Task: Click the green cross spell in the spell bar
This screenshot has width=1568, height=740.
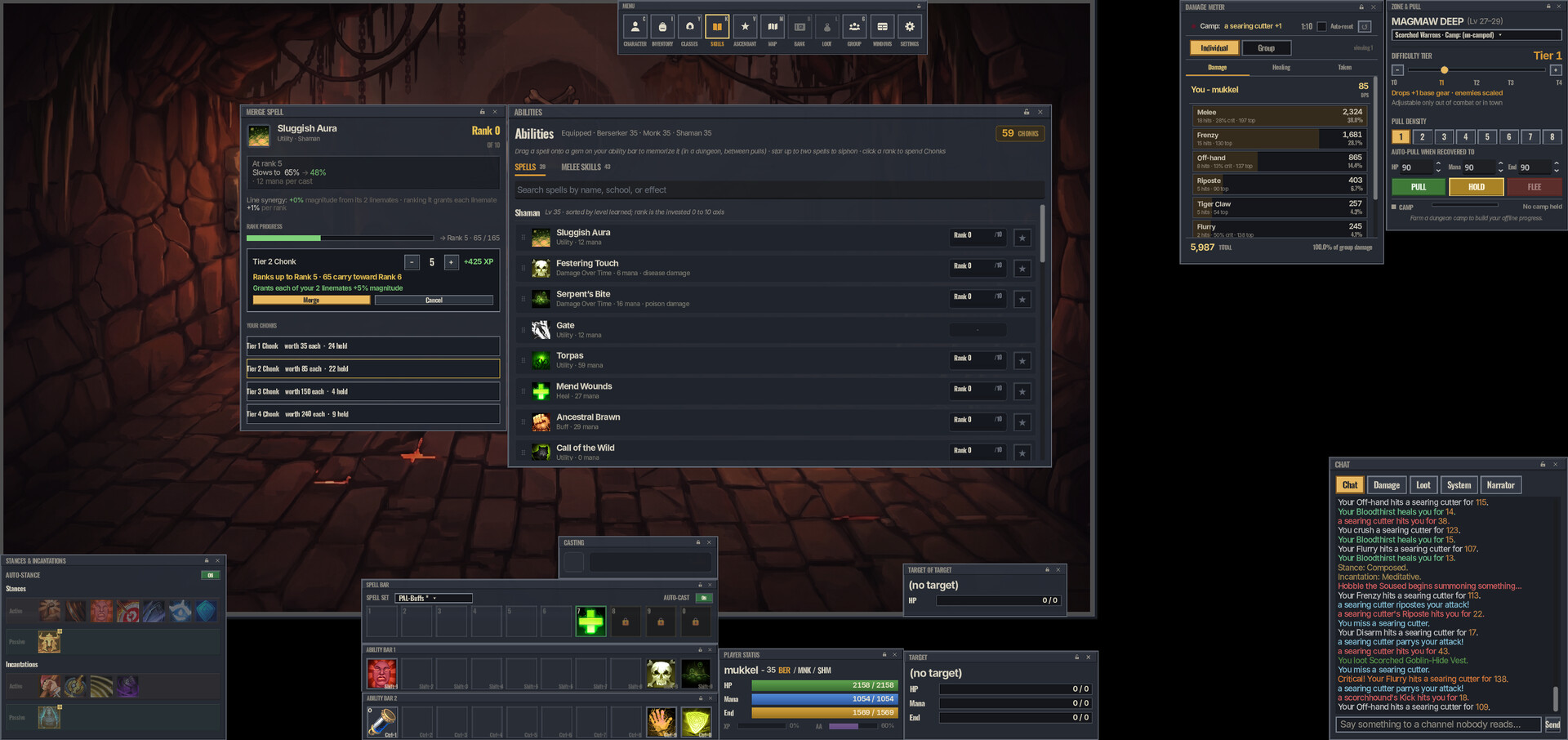Action: pos(590,622)
